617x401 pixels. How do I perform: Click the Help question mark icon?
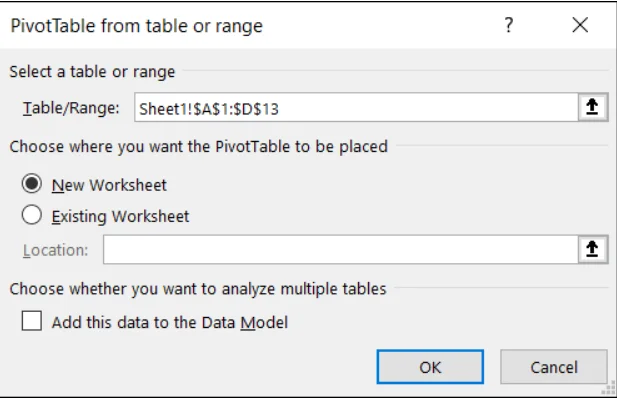pyautogui.click(x=509, y=27)
